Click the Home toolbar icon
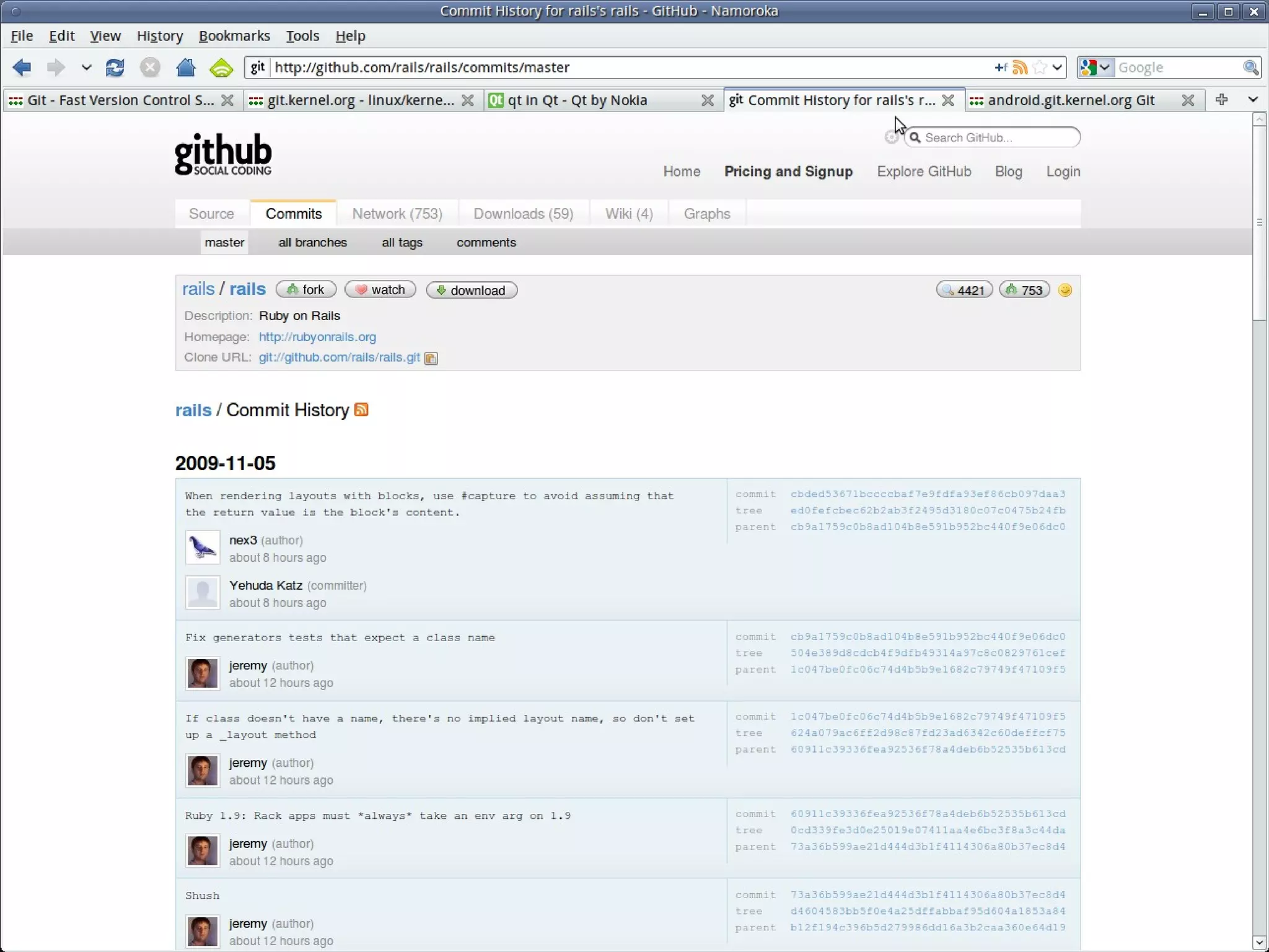Image resolution: width=1269 pixels, height=952 pixels. 185,68
